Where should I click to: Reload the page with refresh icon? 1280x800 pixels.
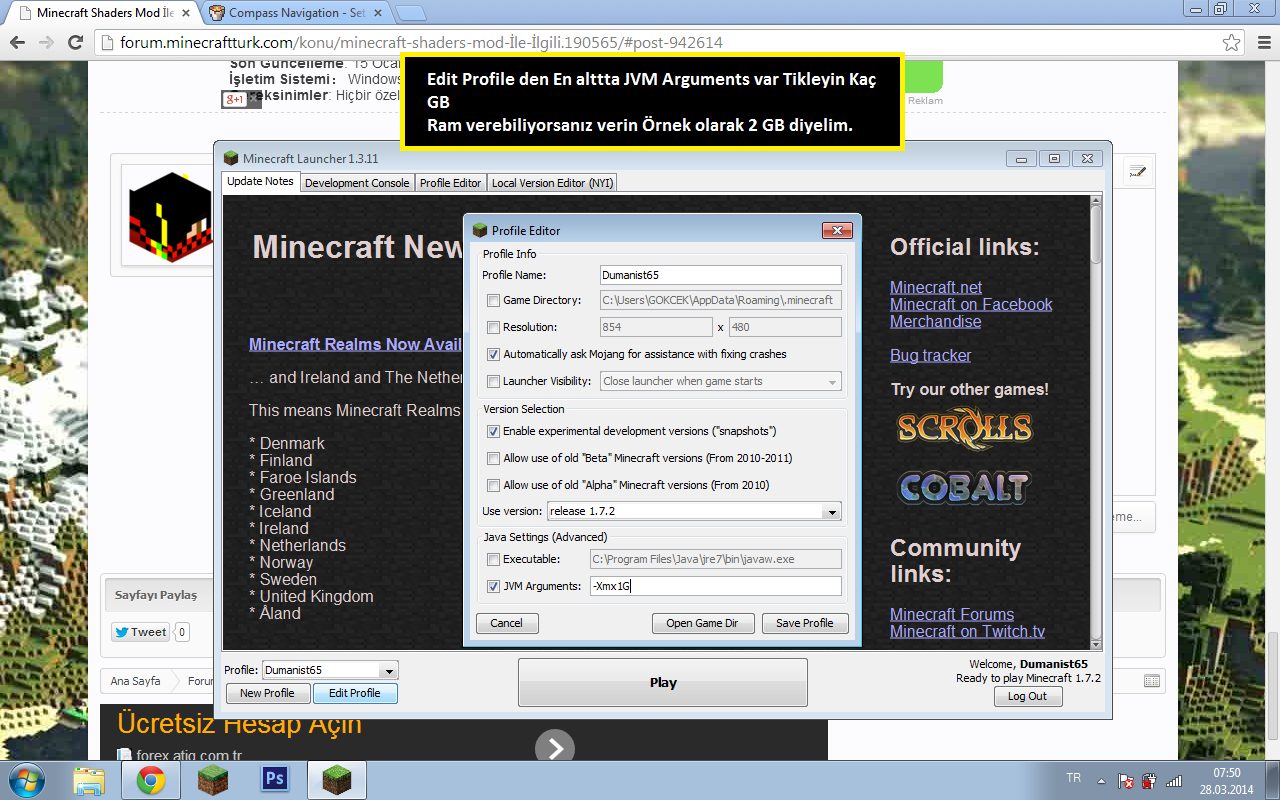(x=75, y=43)
